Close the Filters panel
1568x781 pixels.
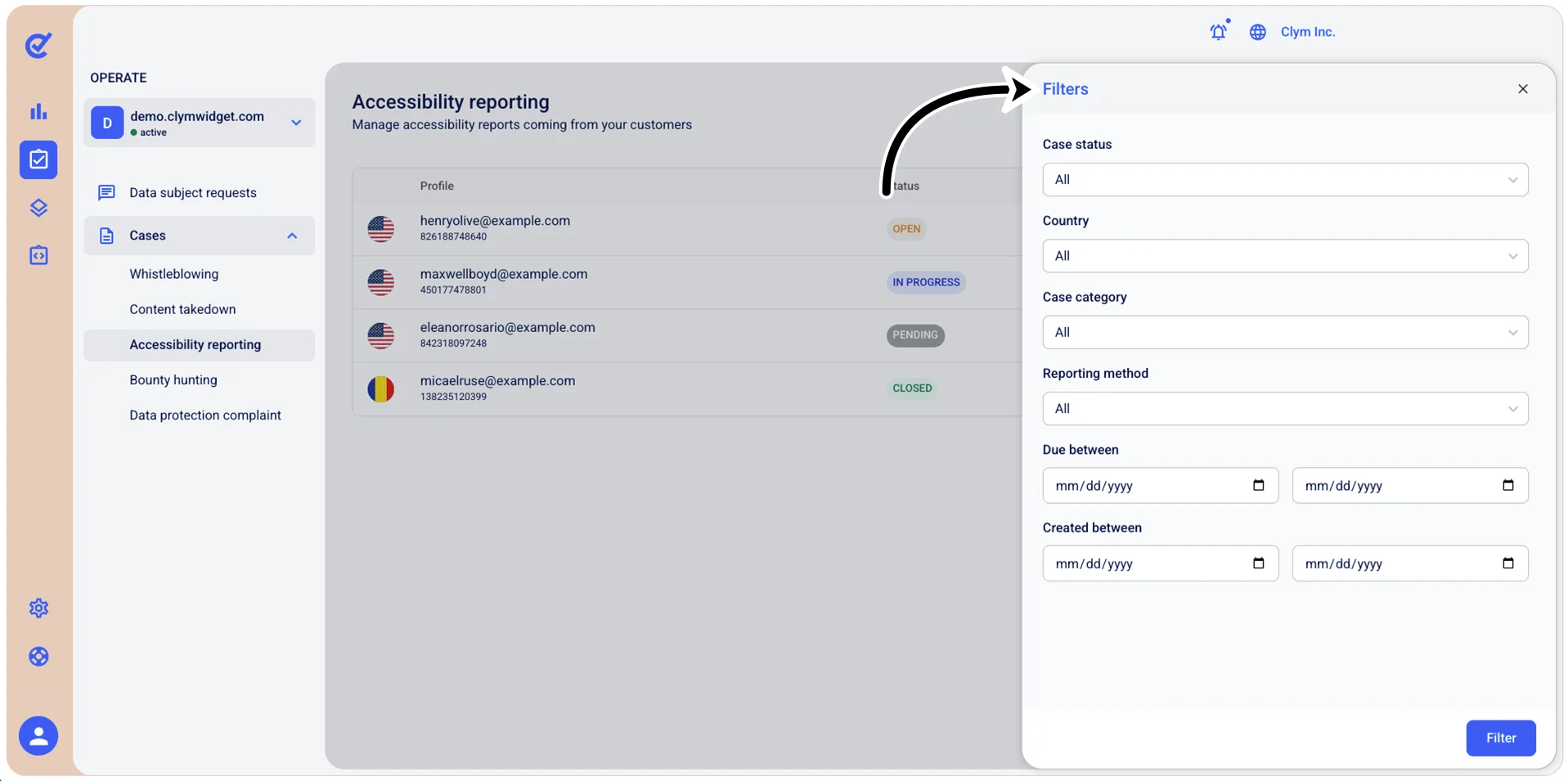[x=1523, y=88]
